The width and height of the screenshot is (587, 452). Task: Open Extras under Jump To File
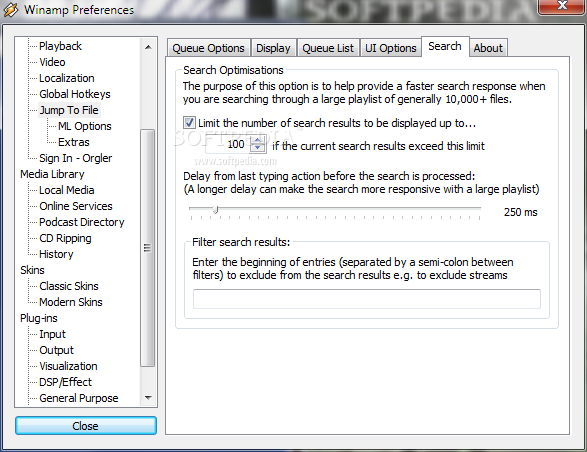(x=74, y=142)
